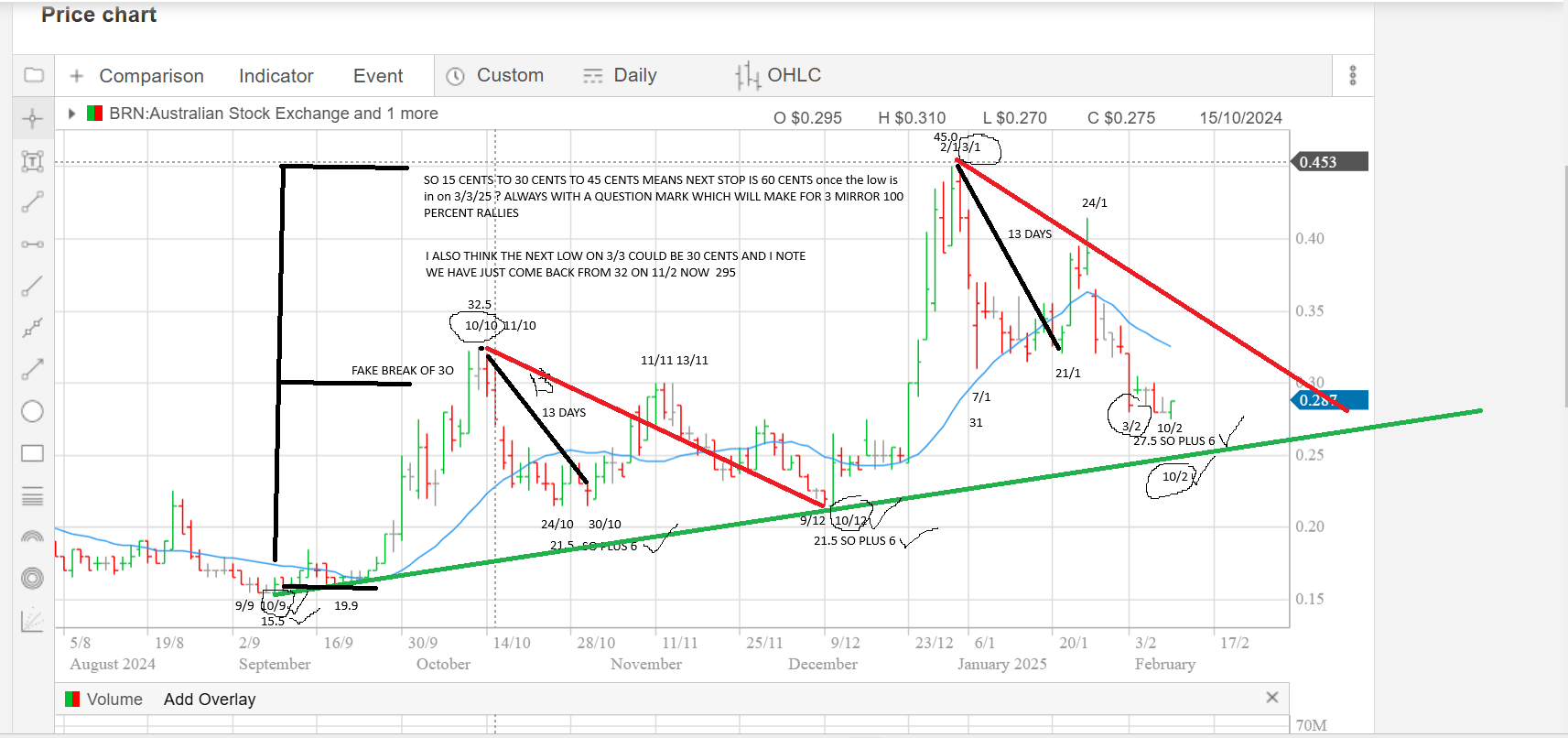
Task: Click the August 2024 month label
Action: [113, 664]
